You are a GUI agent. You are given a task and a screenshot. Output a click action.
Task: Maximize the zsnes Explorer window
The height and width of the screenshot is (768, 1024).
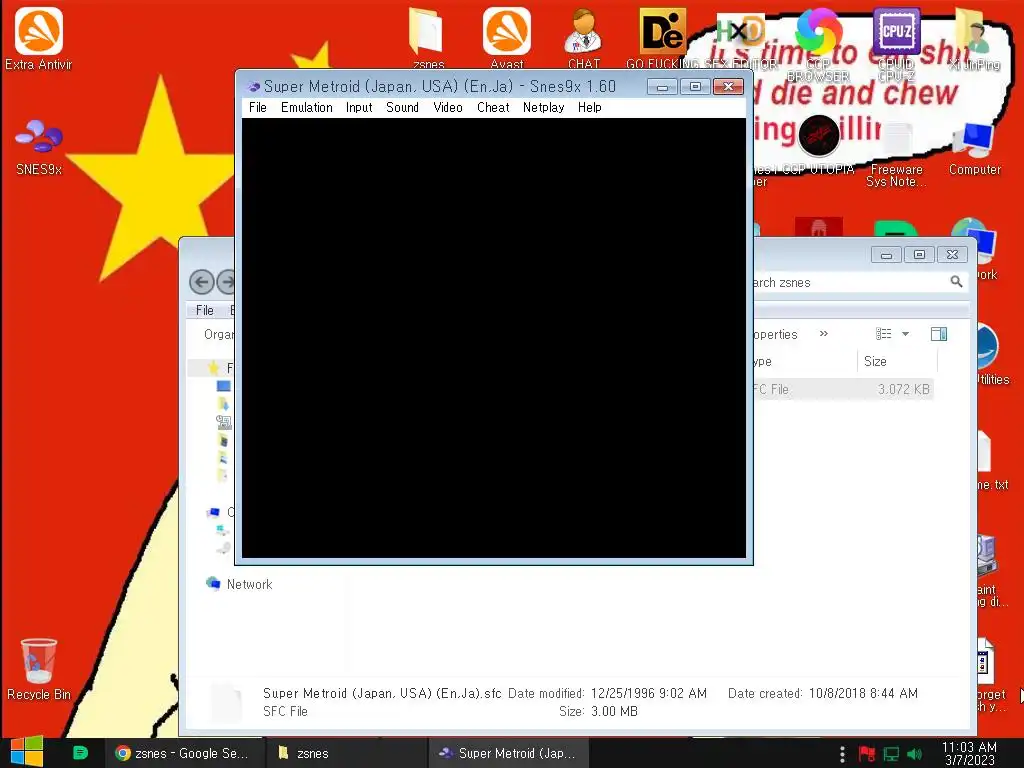919,255
